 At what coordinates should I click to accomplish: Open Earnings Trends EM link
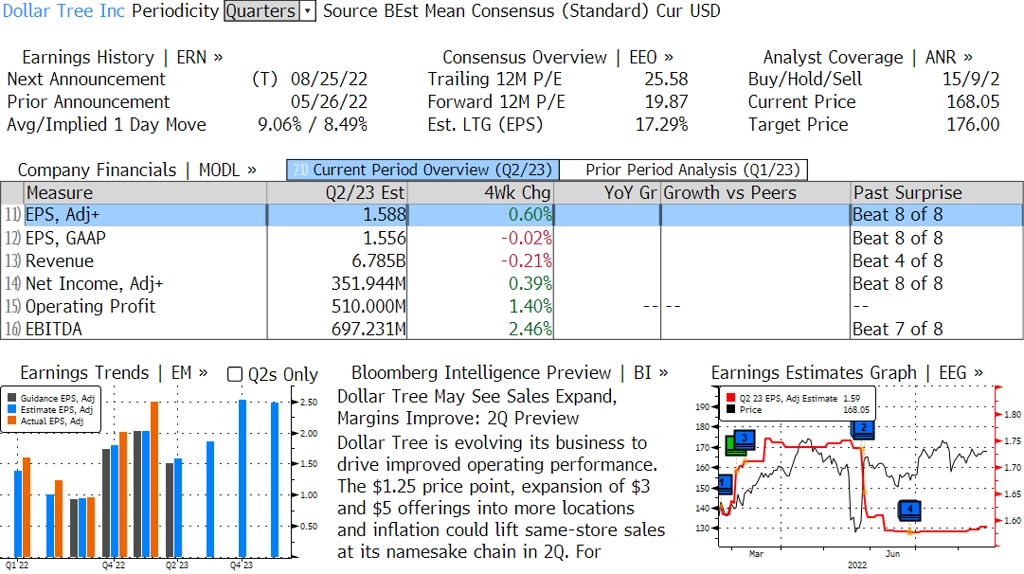pyautogui.click(x=114, y=373)
